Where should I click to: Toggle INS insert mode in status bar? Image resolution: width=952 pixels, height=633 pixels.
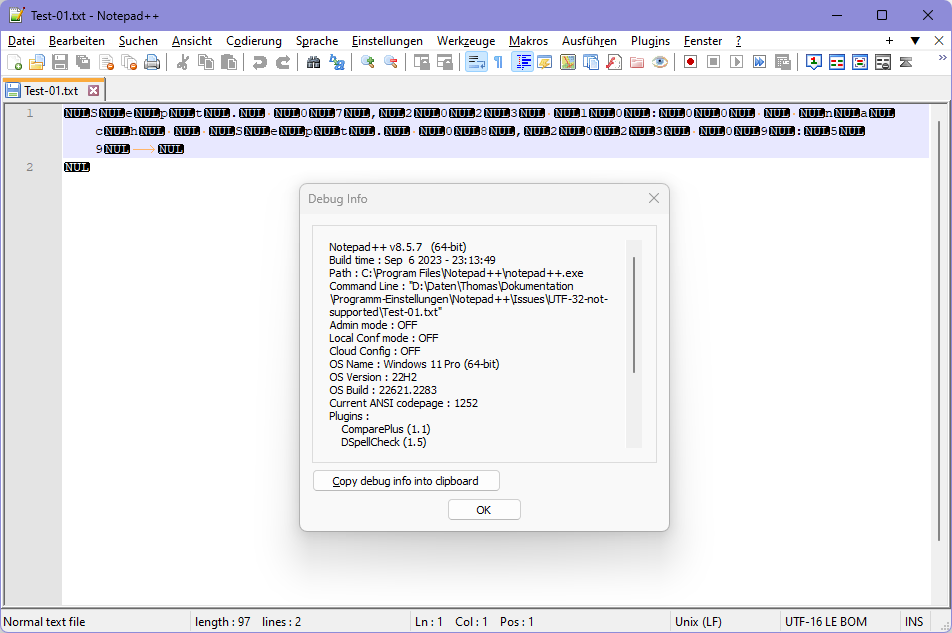(914, 621)
